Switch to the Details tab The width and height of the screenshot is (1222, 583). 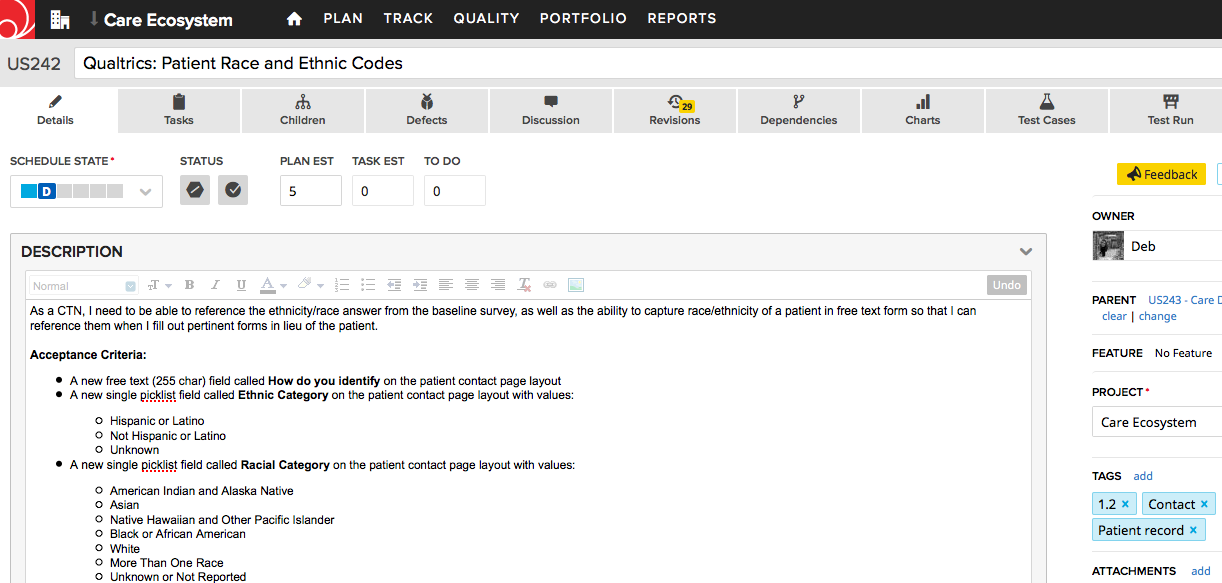[55, 111]
